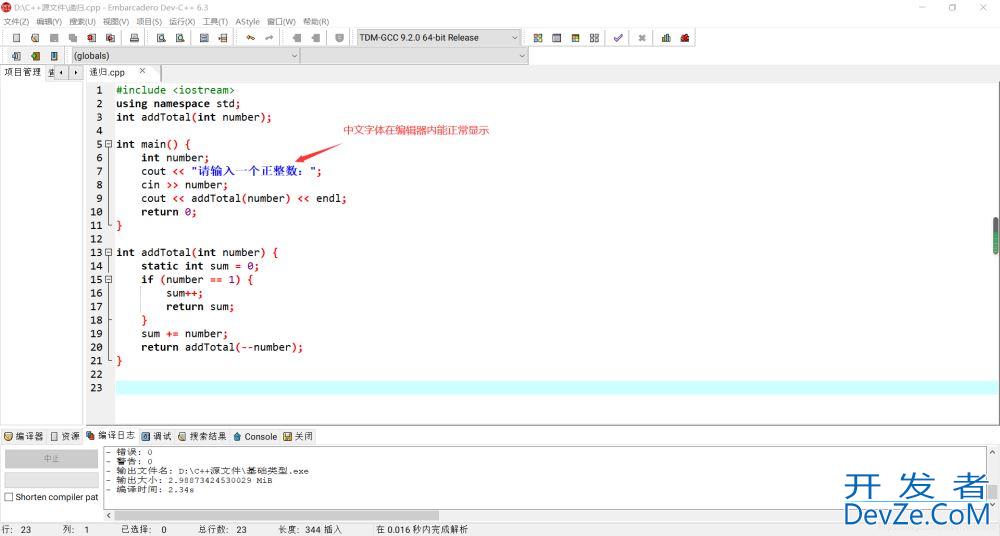Viewport: 1000px width, 536px height.
Task: Switch to the 调试 bottom tab
Action: point(157,436)
